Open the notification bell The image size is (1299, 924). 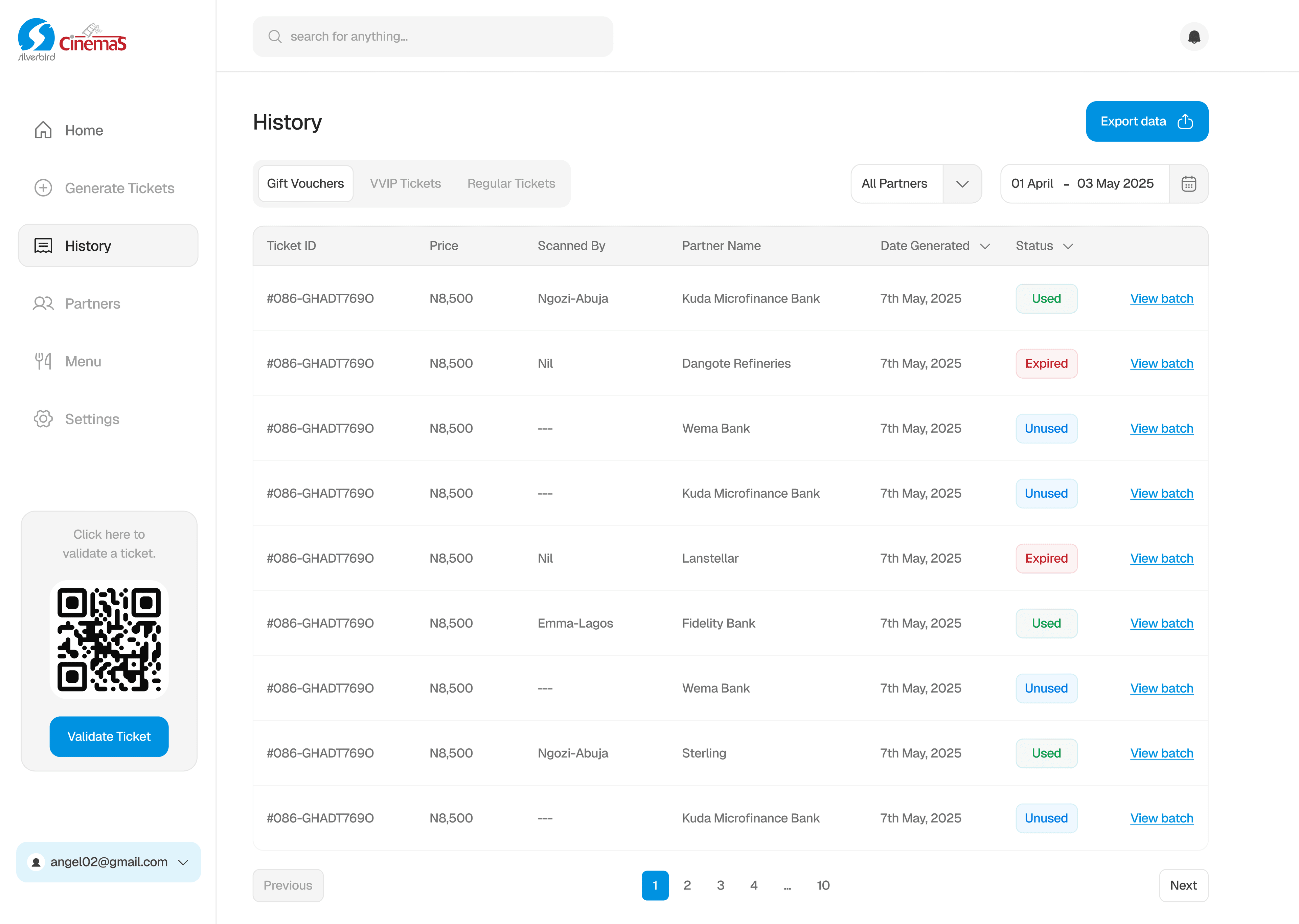pos(1194,37)
